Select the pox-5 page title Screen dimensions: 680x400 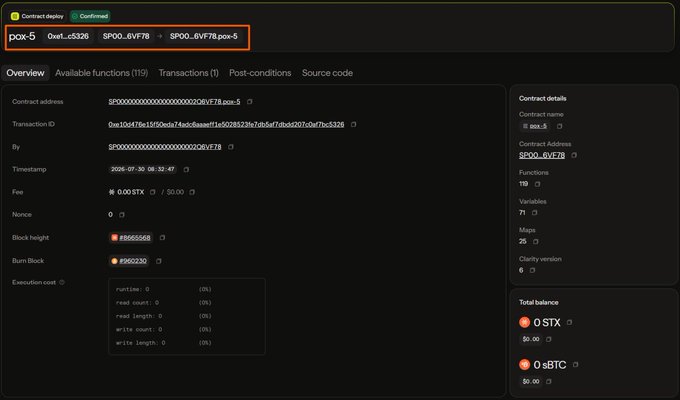(x=22, y=36)
